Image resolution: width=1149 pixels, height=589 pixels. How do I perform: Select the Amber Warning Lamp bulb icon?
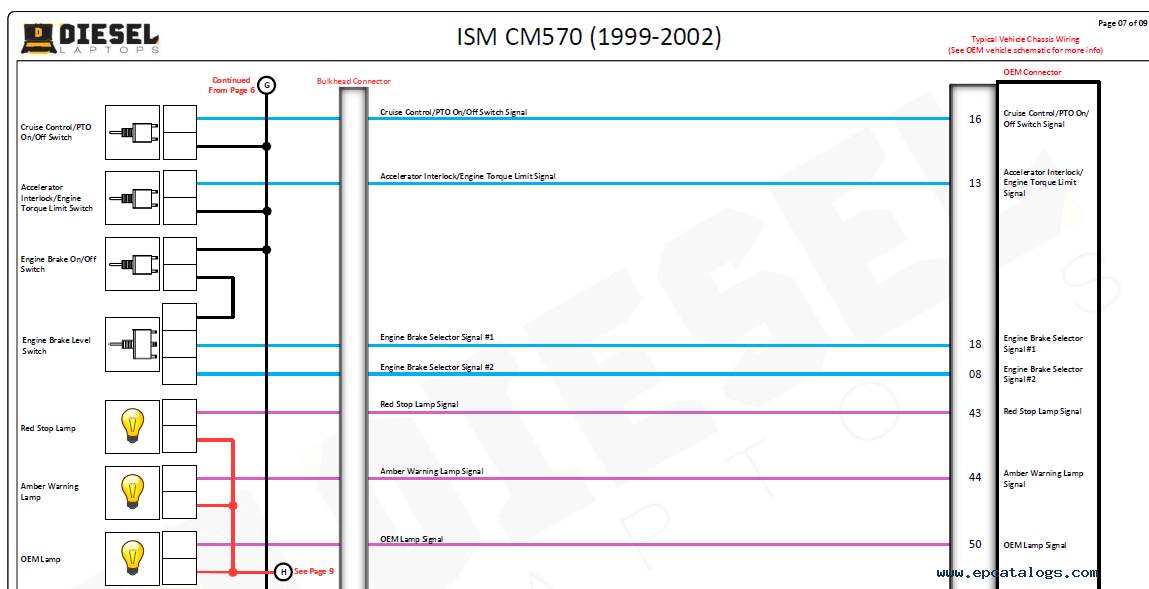coord(133,492)
